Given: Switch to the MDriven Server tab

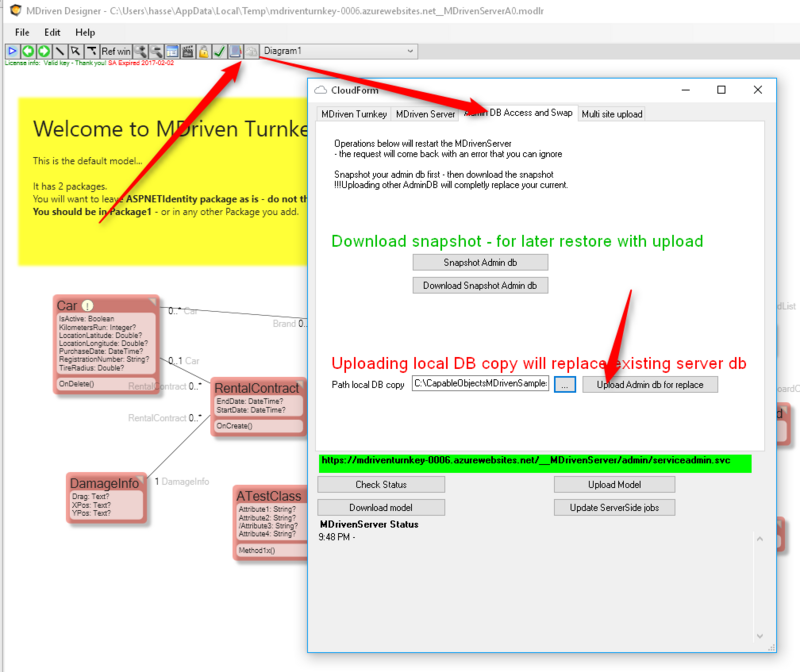Looking at the screenshot, I should pos(425,114).
